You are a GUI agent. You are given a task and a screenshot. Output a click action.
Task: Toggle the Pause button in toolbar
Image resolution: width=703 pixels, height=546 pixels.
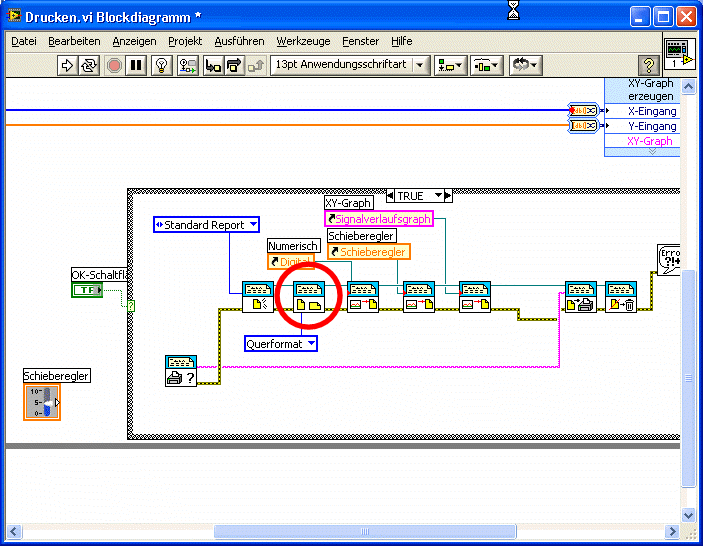click(137, 65)
